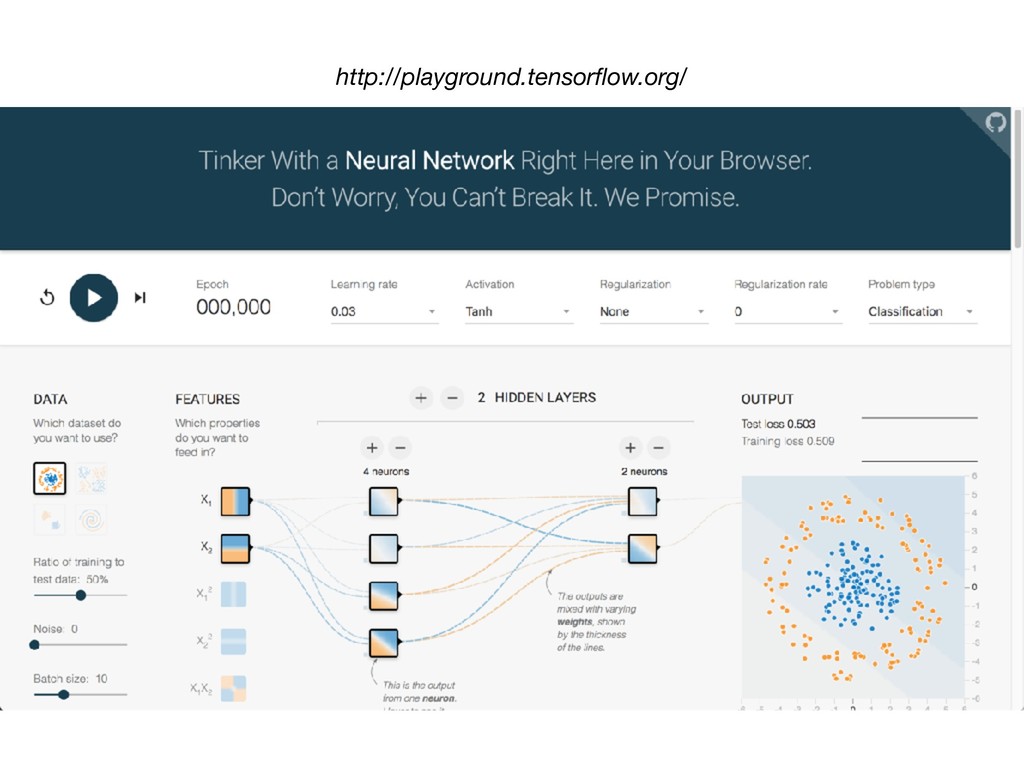Select first neuron in first hidden layer

click(x=384, y=502)
